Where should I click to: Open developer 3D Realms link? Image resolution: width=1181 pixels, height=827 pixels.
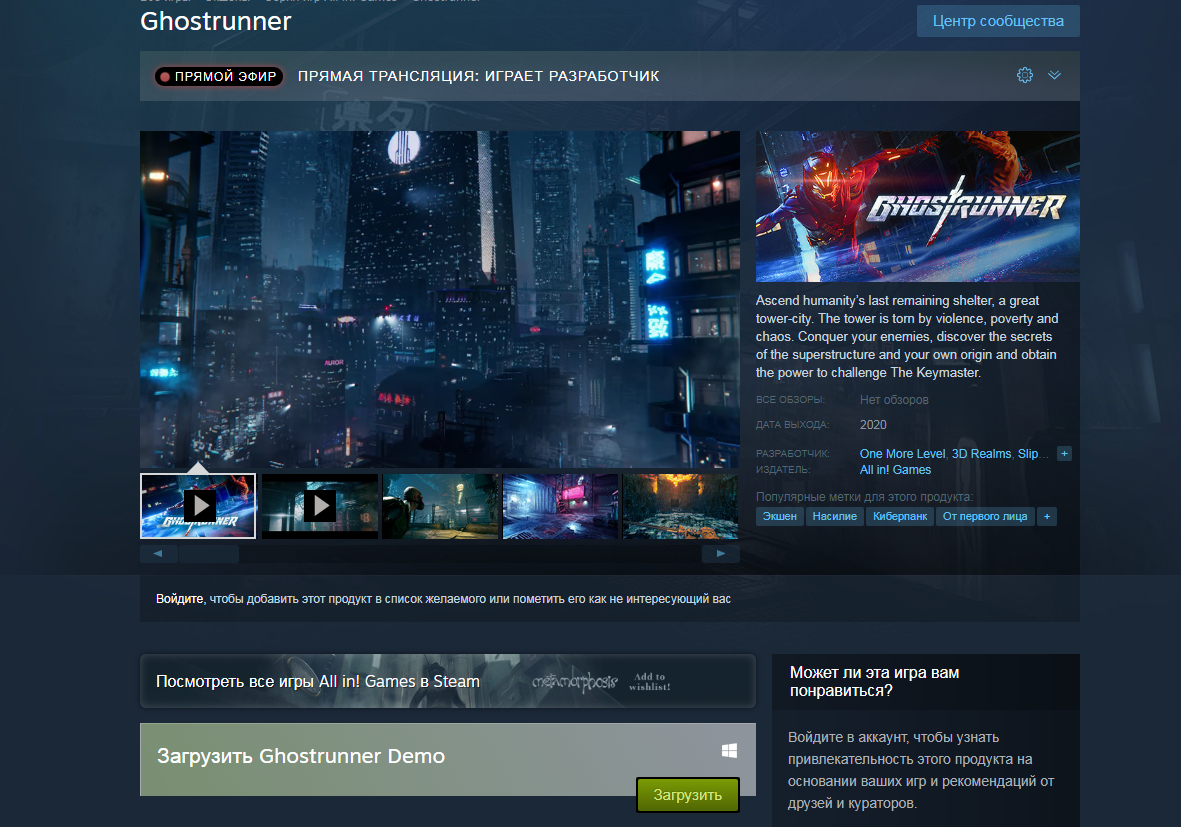981,453
